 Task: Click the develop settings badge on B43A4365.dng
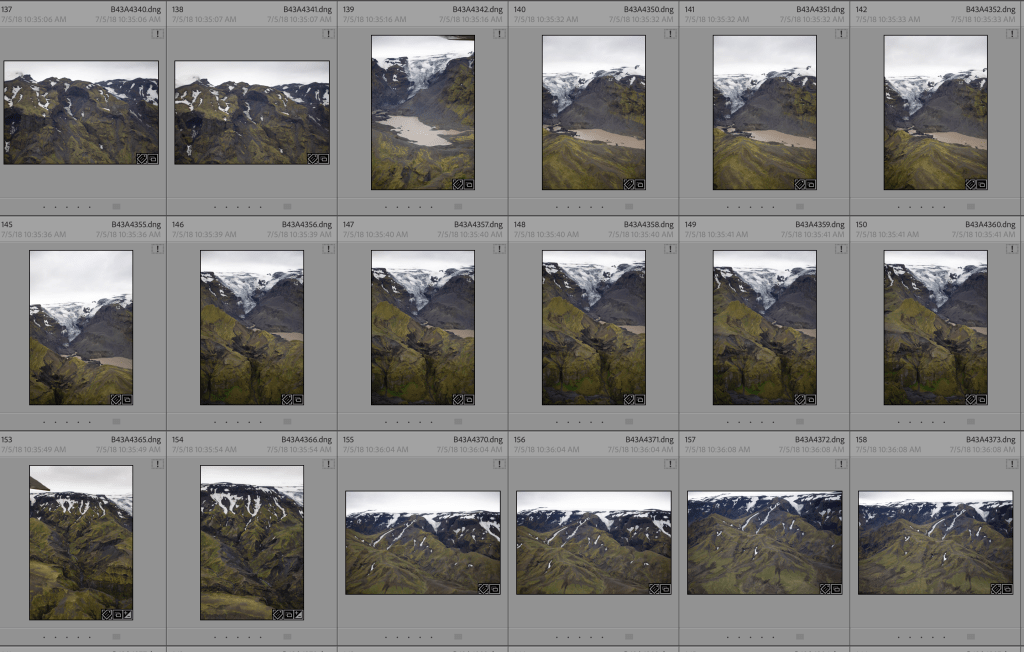coord(127,615)
